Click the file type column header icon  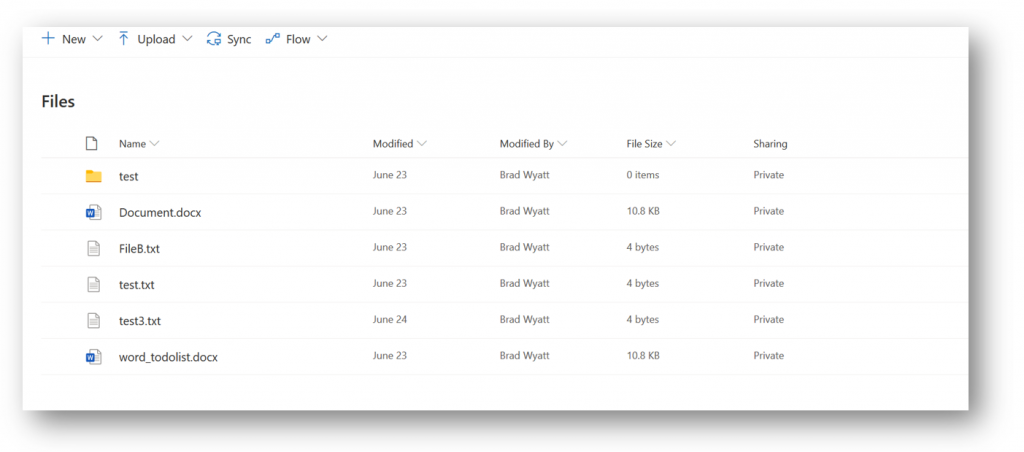92,144
